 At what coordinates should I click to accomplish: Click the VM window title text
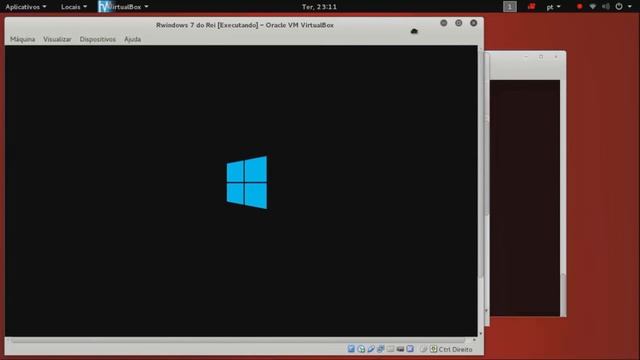tap(245, 25)
